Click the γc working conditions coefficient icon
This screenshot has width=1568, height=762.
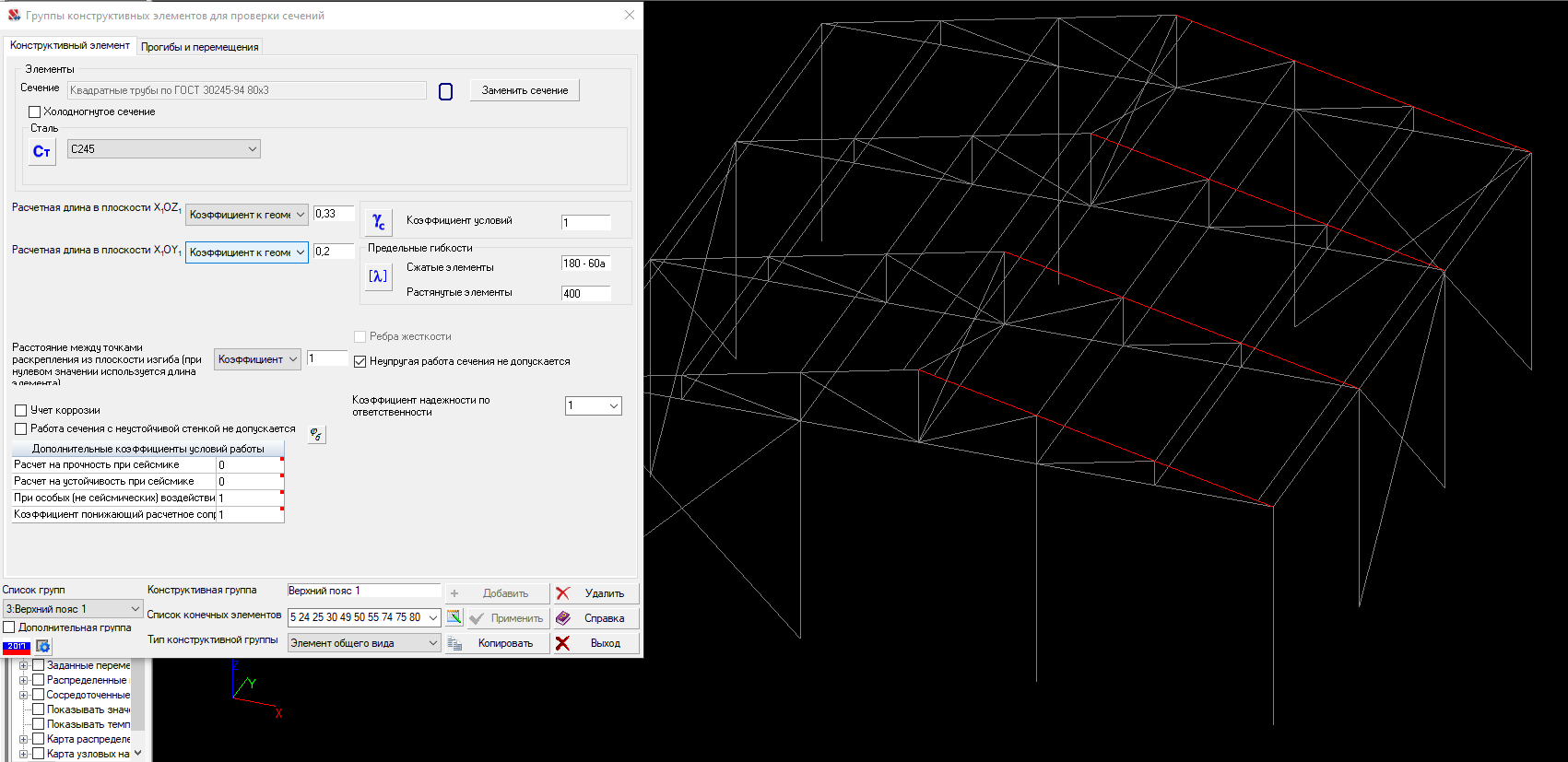[379, 221]
